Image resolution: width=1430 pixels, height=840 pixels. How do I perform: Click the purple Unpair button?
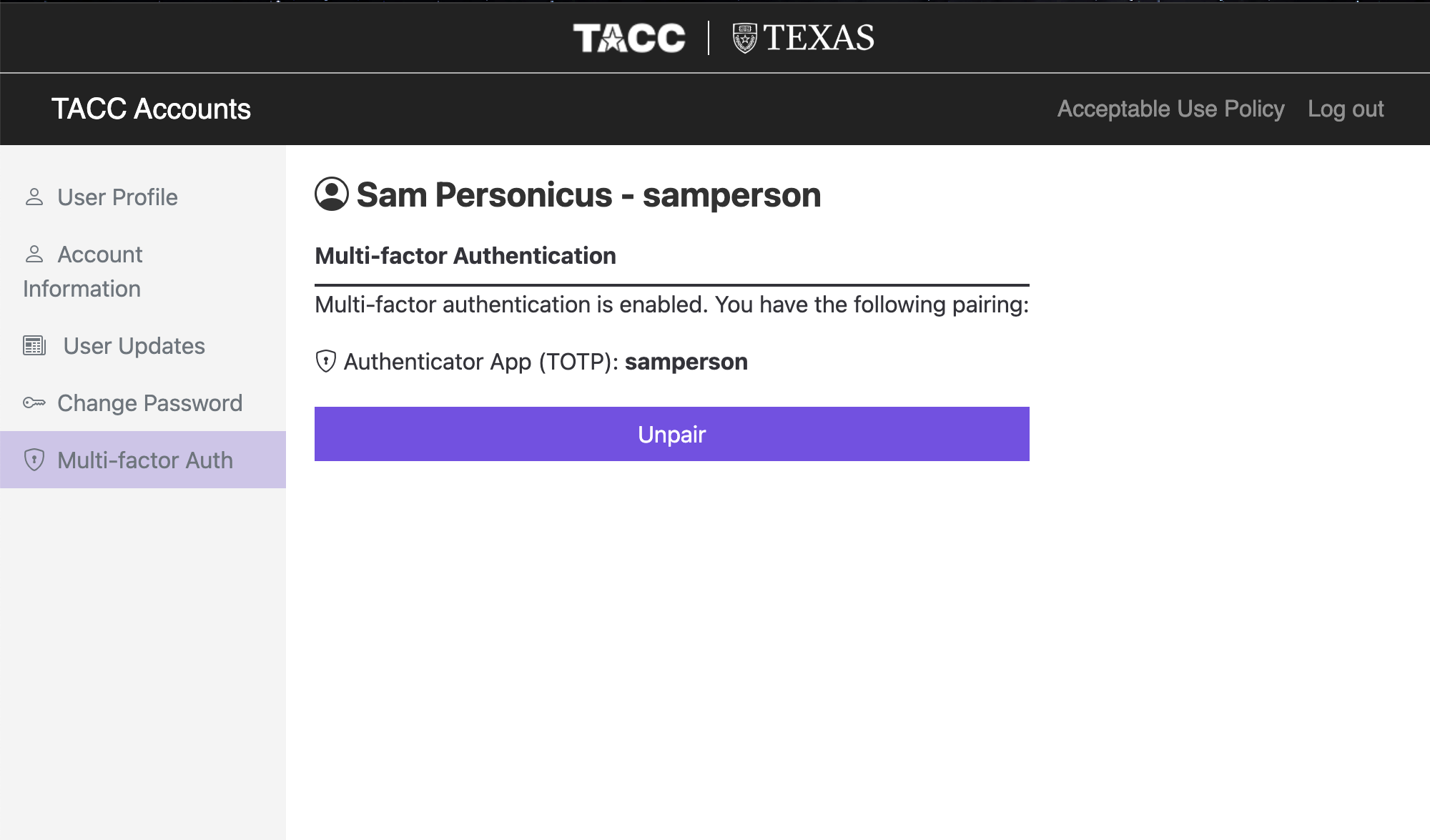point(672,434)
